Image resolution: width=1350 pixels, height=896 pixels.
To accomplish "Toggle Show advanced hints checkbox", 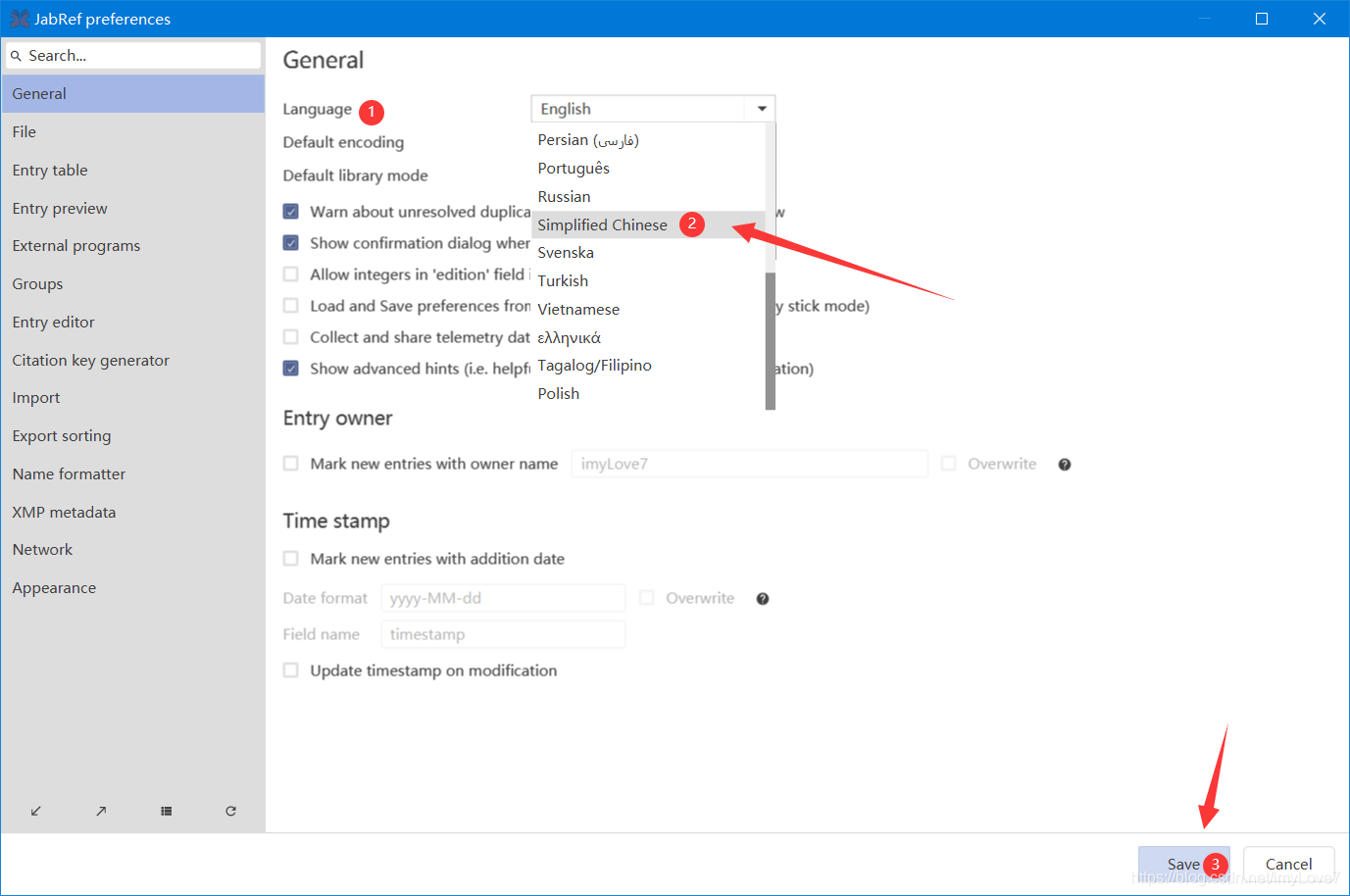I will click(291, 369).
